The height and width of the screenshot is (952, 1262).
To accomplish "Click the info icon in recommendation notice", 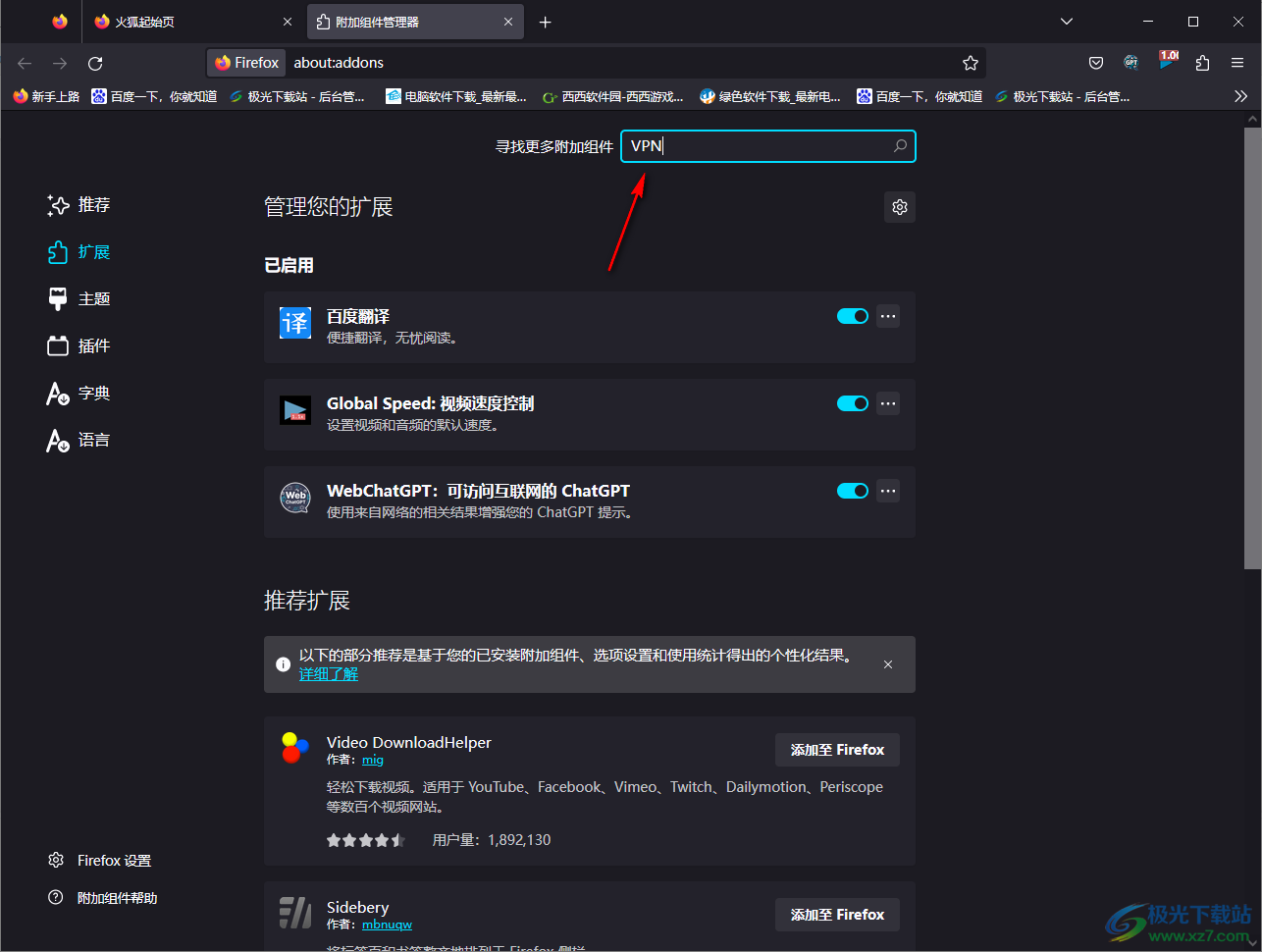I will [x=283, y=664].
